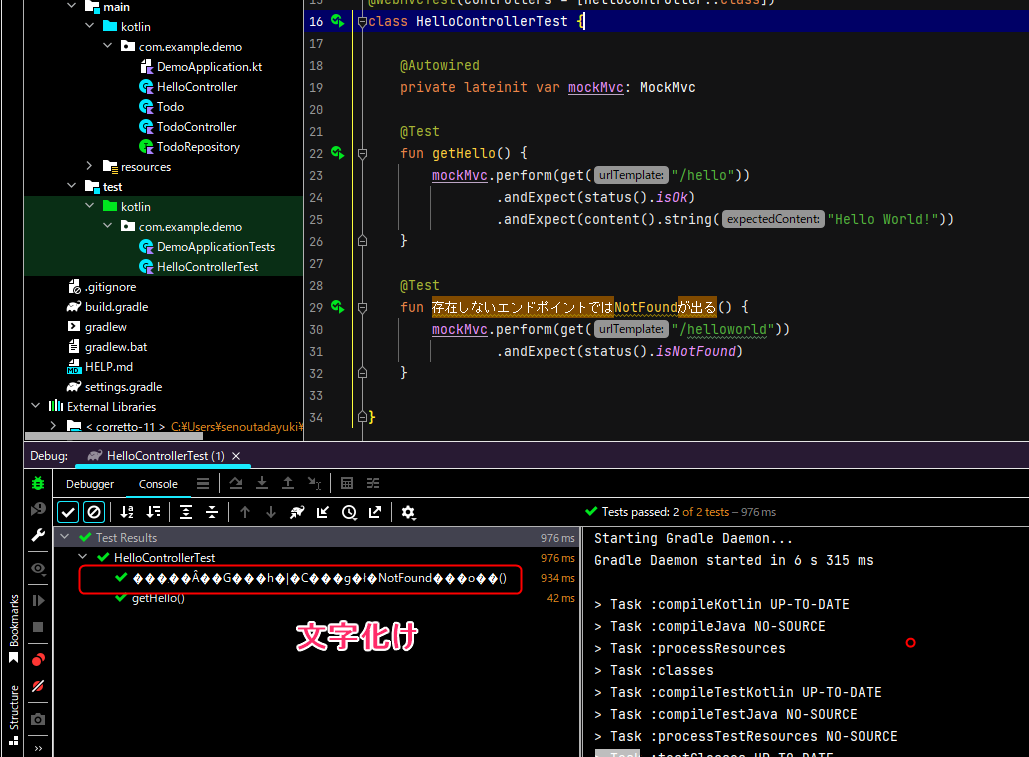Click the layout lines icon beside Console
Viewport: 1029px width, 757px height.
click(x=203, y=483)
